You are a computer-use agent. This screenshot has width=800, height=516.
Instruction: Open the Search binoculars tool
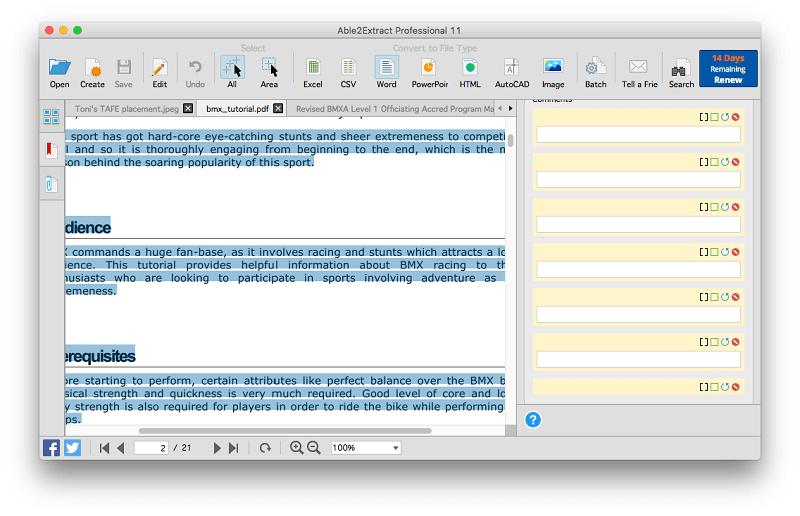tap(681, 72)
